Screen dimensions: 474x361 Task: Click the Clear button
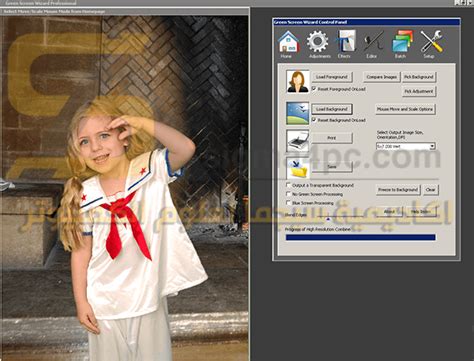pyautogui.click(x=430, y=190)
